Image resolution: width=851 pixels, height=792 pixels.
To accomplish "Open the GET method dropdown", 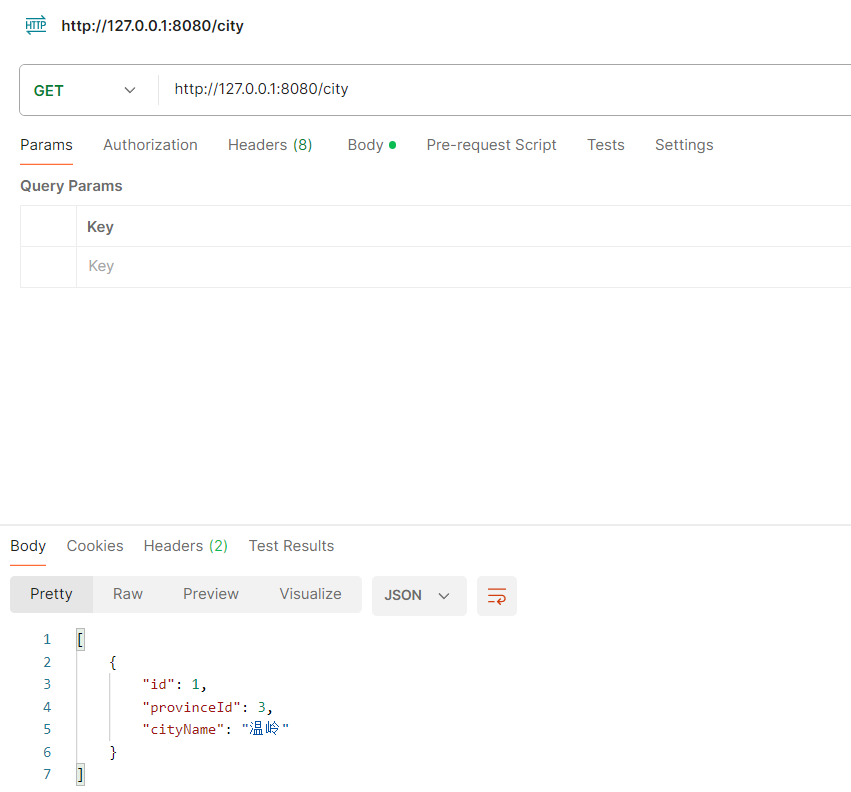I will [85, 90].
